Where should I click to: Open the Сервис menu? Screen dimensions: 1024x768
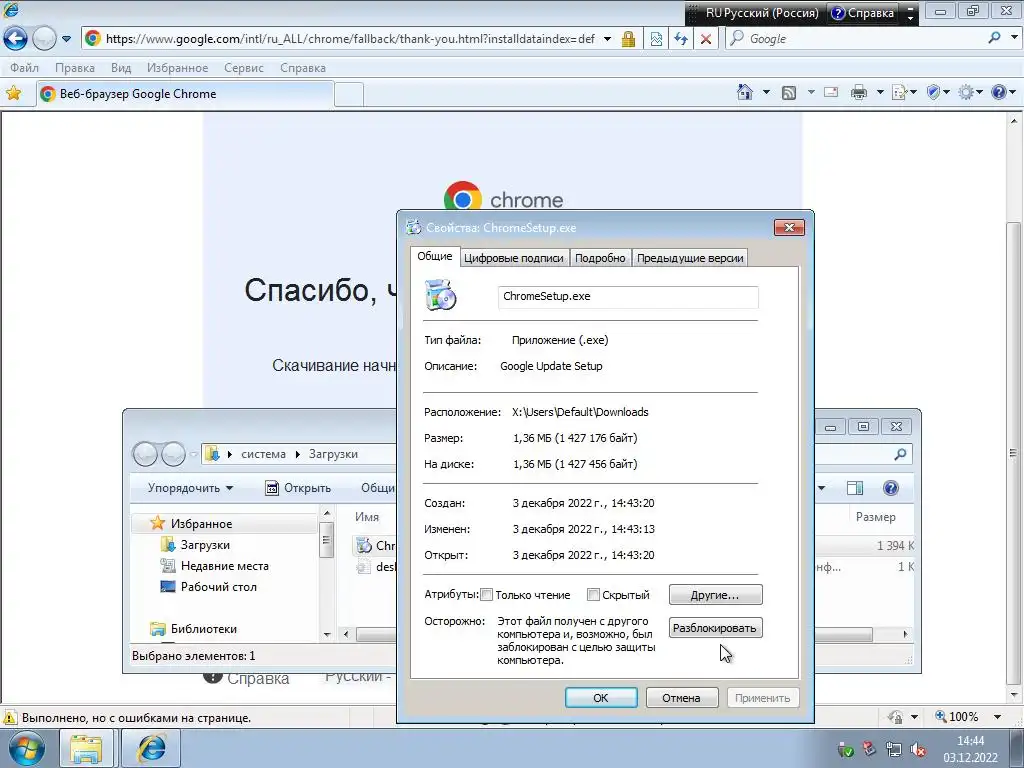[x=244, y=68]
